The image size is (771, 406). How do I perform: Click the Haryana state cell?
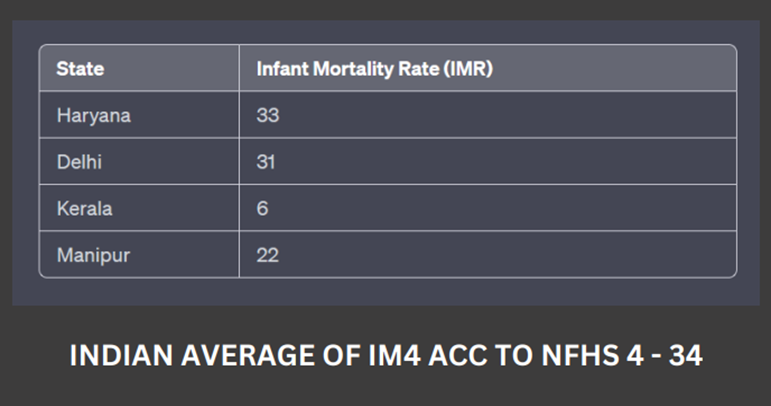[x=93, y=116]
